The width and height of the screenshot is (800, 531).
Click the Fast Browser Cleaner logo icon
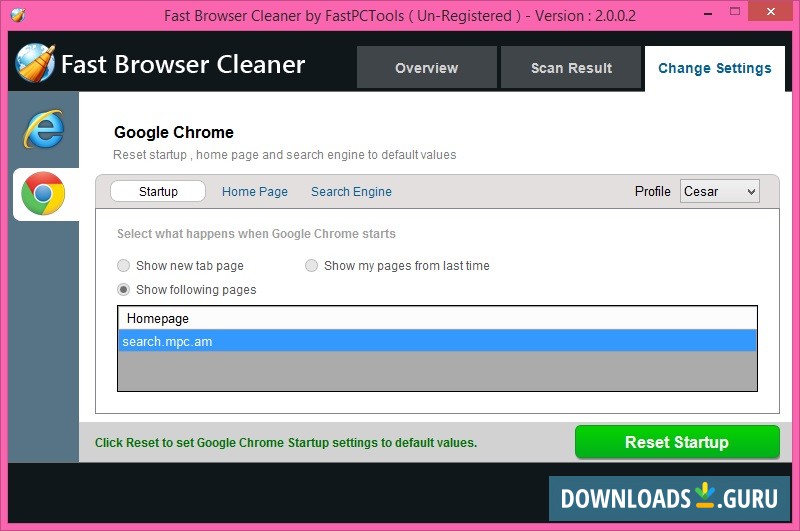click(35, 63)
